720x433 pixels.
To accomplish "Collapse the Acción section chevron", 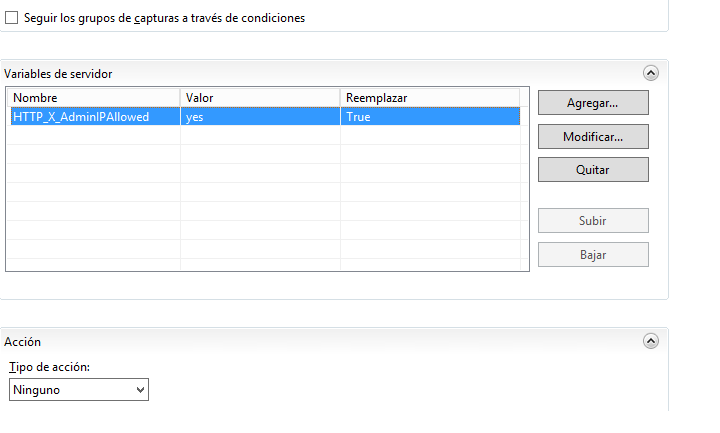I will [x=651, y=341].
